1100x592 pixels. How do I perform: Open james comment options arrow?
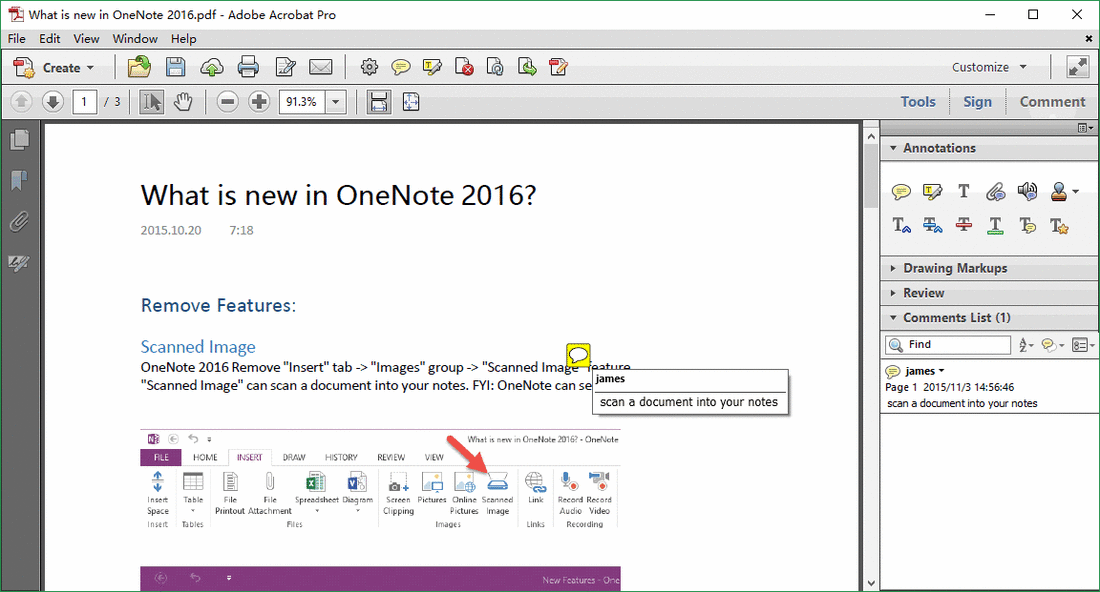[x=941, y=371]
